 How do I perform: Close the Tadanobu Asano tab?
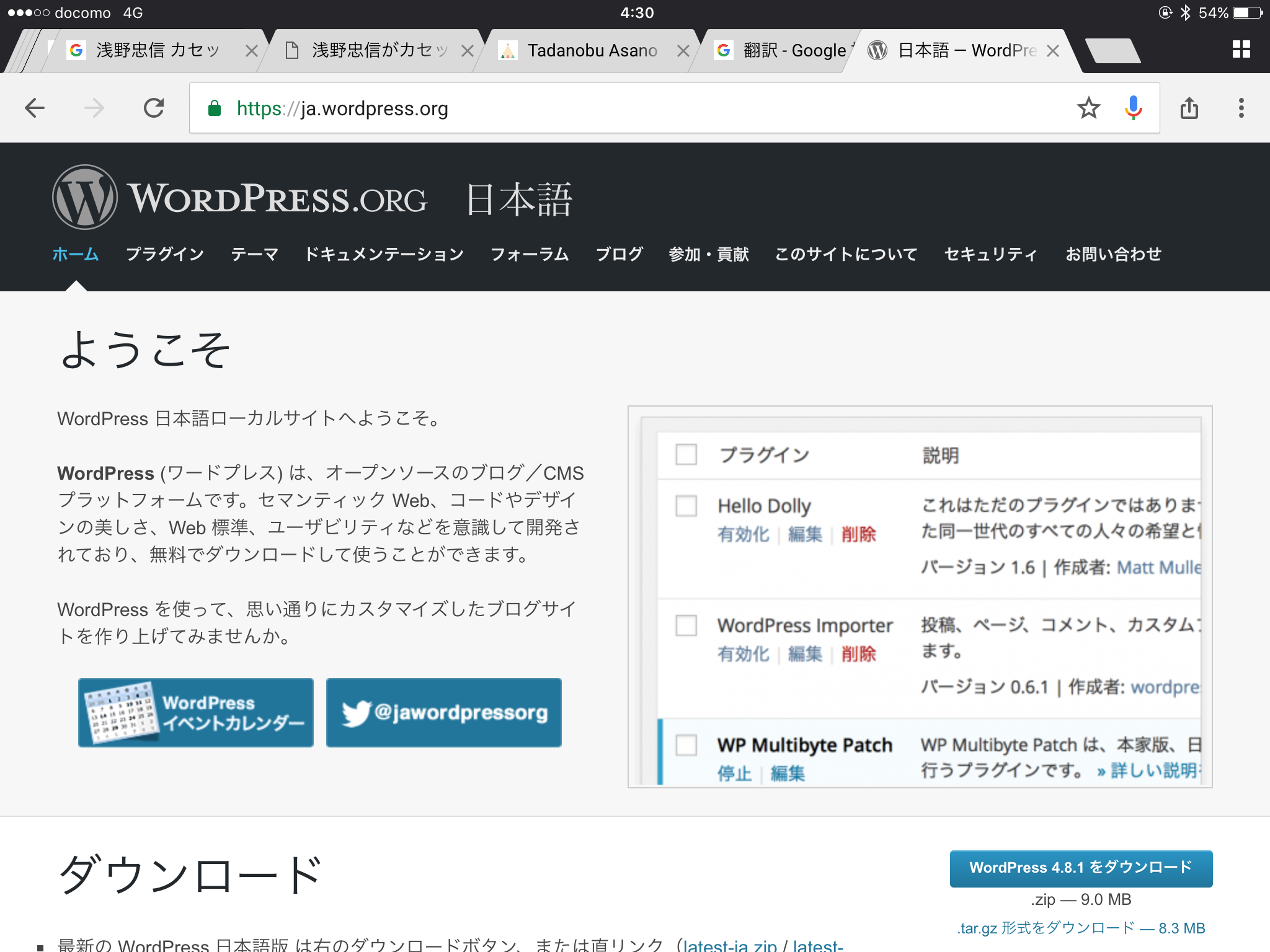683,51
